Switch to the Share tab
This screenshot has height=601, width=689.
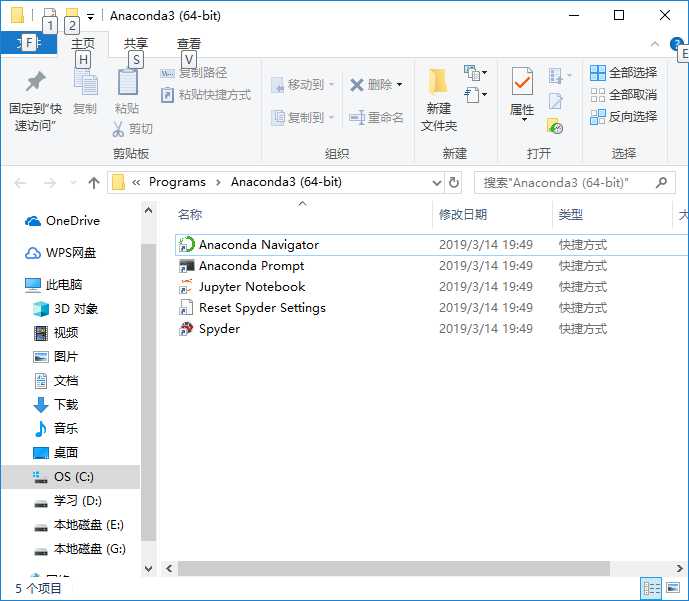(136, 43)
